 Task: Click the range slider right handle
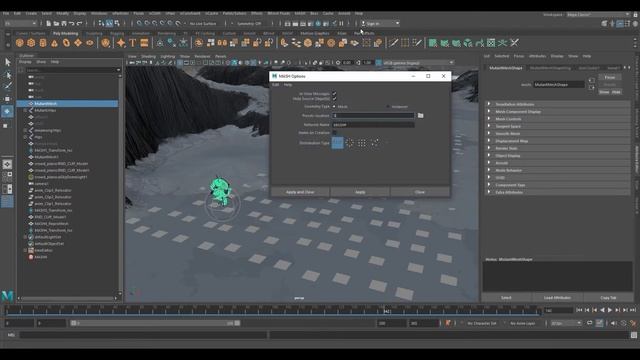coord(237,323)
